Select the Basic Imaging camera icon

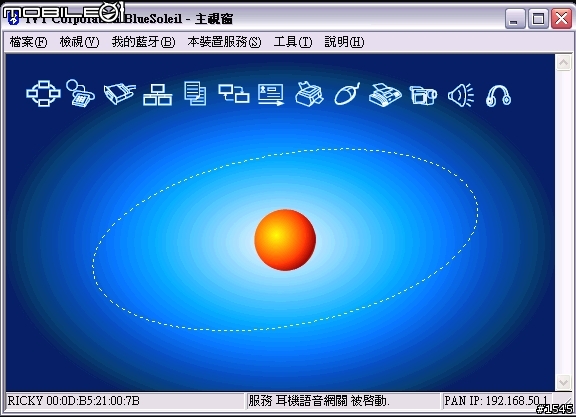(423, 96)
